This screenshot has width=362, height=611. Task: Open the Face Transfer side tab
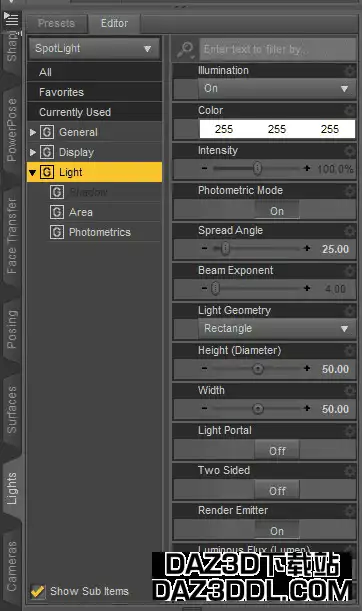12,236
